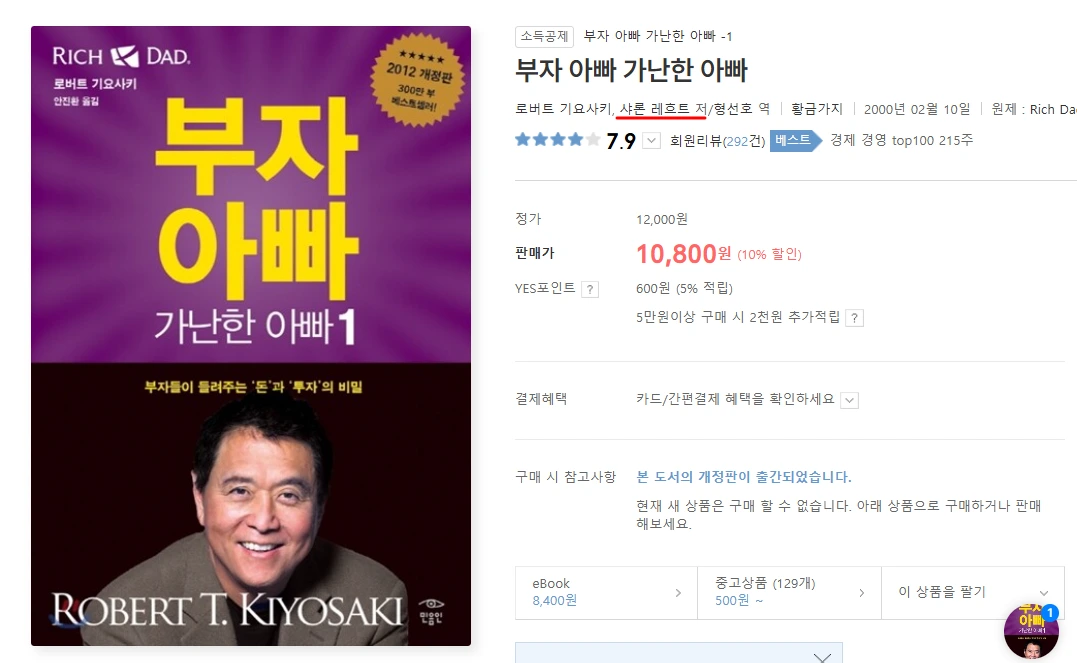Image resolution: width=1077 pixels, height=663 pixels.
Task: Click the book cover thumbnail image
Action: click(x=251, y=336)
